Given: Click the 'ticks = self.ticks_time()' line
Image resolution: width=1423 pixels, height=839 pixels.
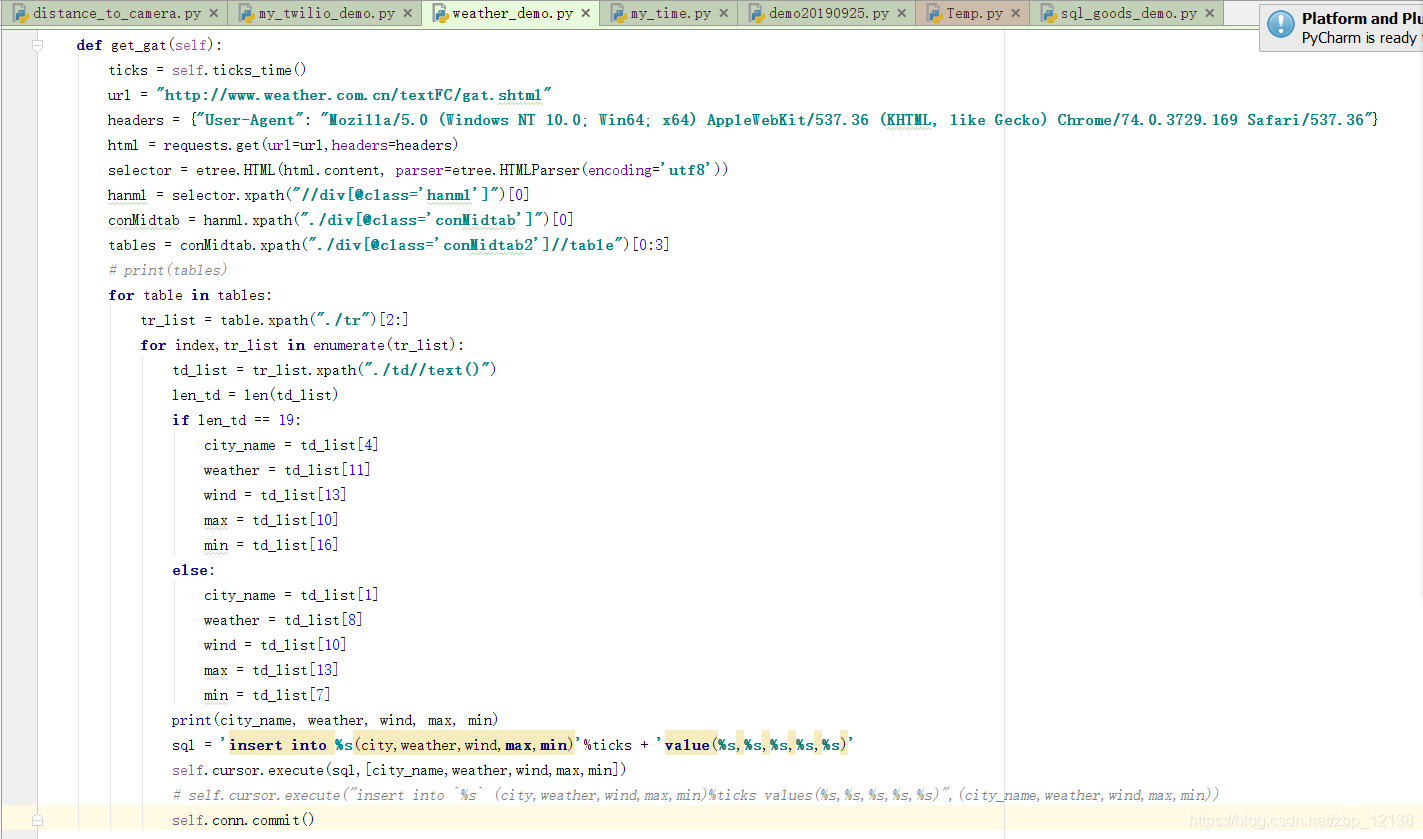Looking at the screenshot, I should click(207, 70).
